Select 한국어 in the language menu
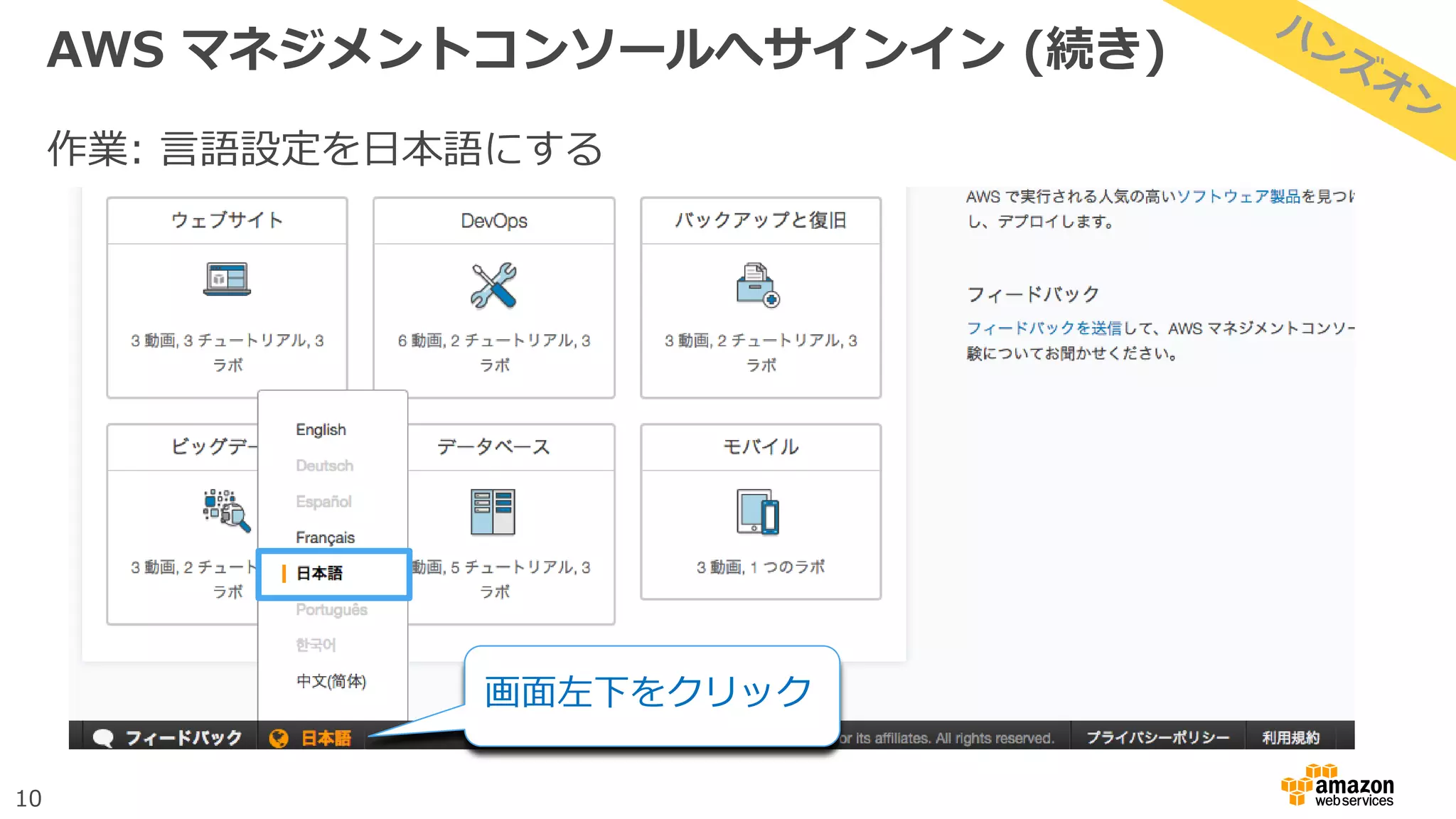This screenshot has height=819, width=1456. [316, 645]
